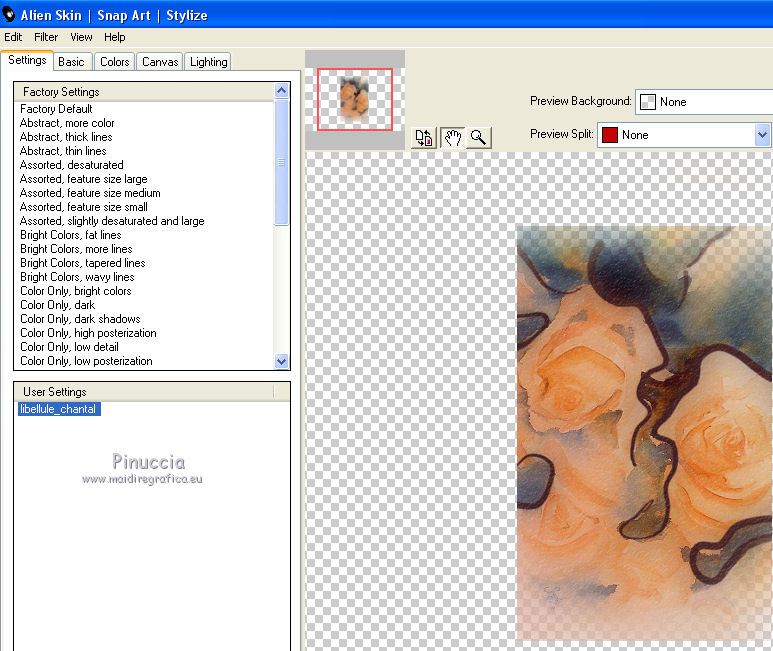This screenshot has width=773, height=651.
Task: Select 'Abstract, more color' preset
Action: tap(67, 123)
